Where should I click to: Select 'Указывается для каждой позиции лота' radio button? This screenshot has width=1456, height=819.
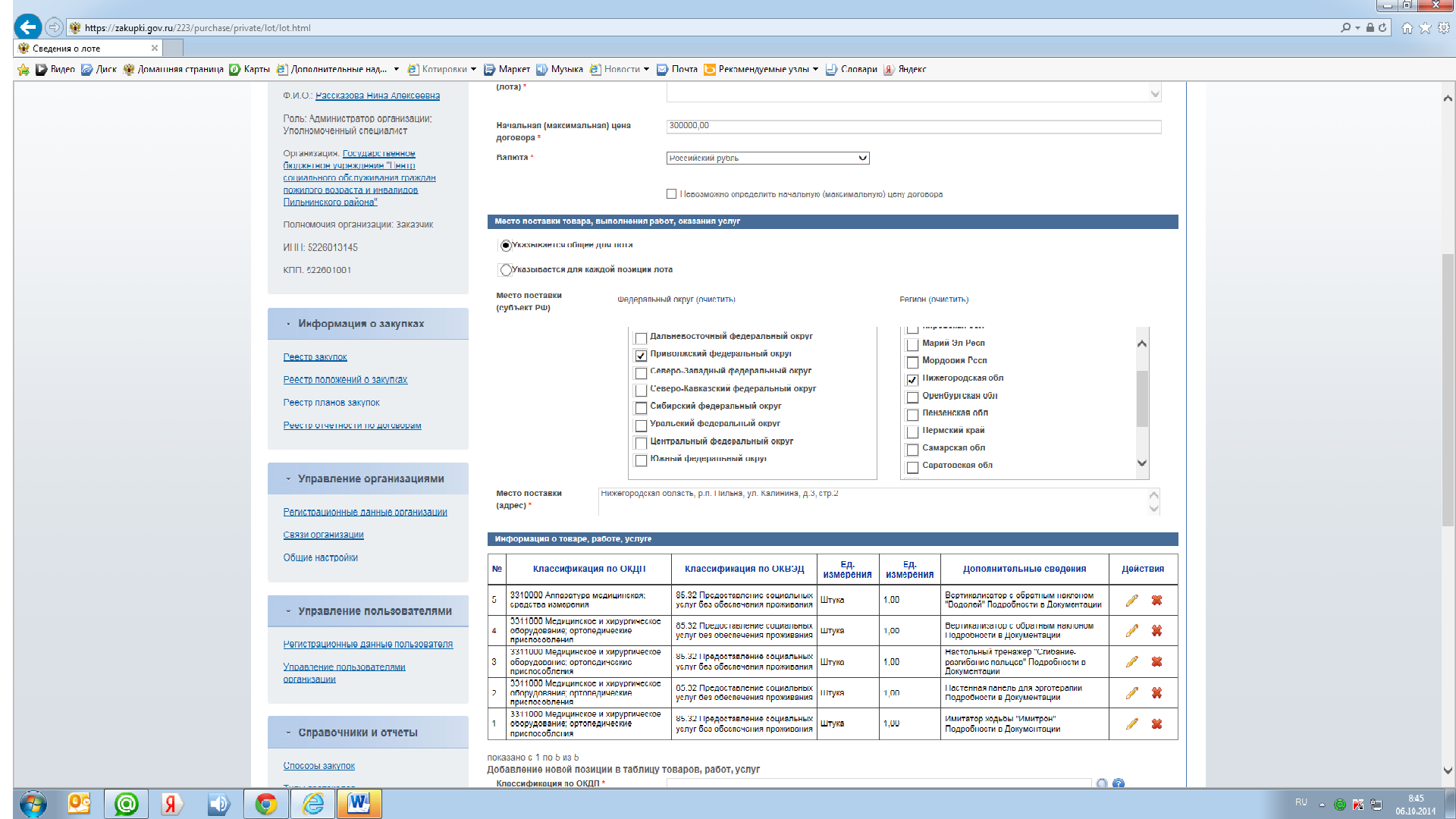pos(506,270)
